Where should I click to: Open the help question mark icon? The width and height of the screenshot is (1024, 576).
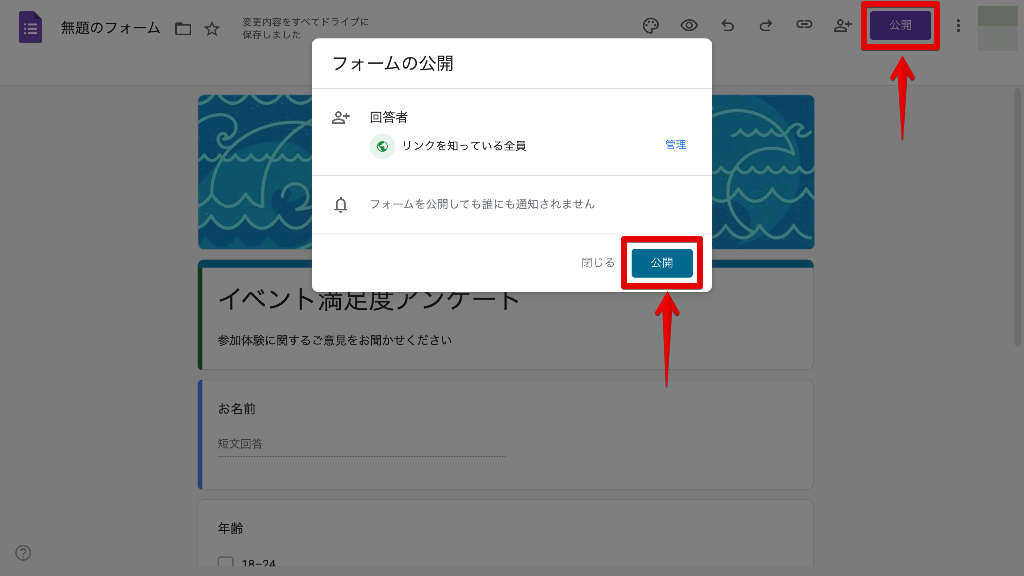pos(23,553)
